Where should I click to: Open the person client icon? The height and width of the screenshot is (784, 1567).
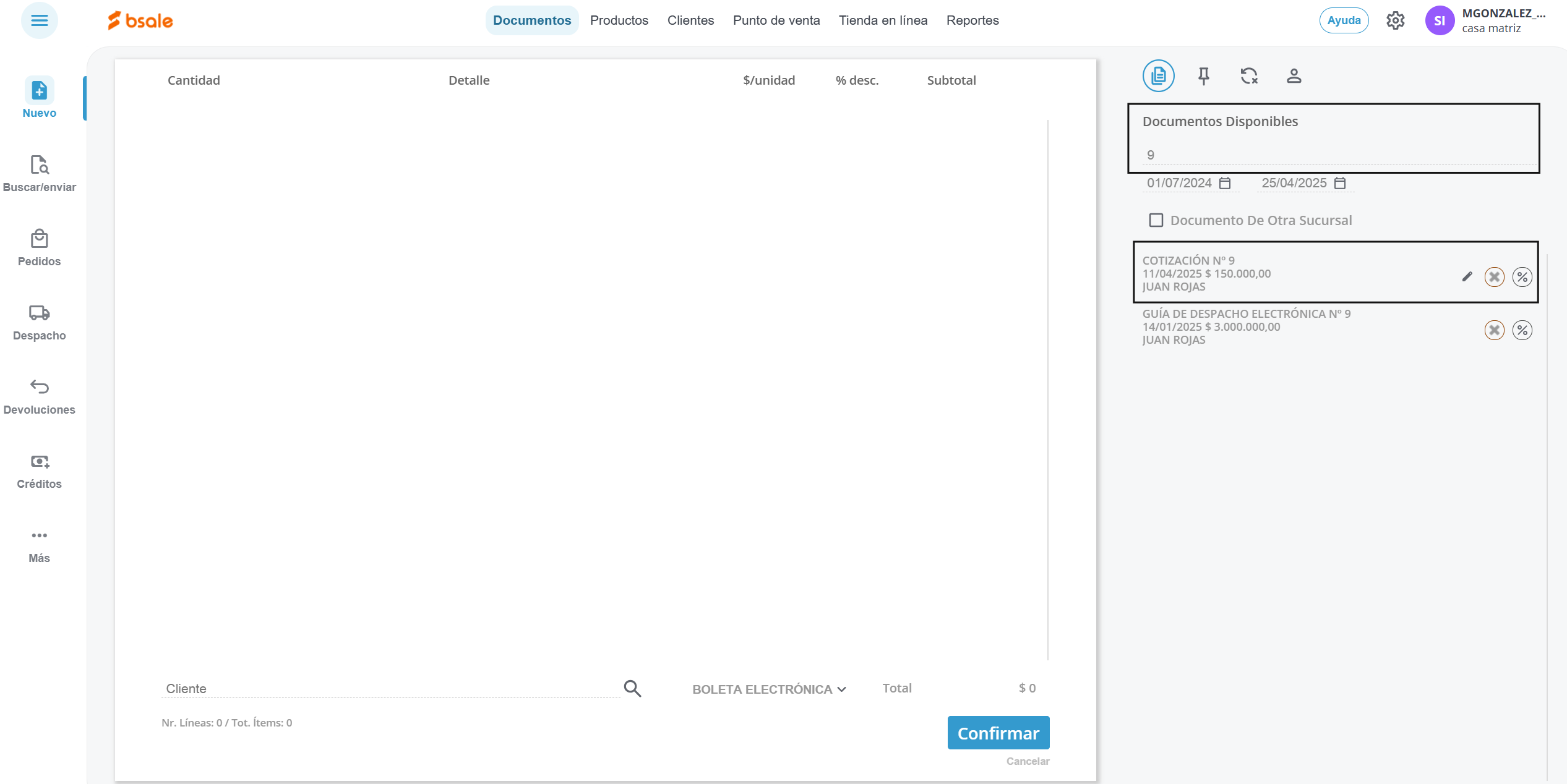point(1294,76)
